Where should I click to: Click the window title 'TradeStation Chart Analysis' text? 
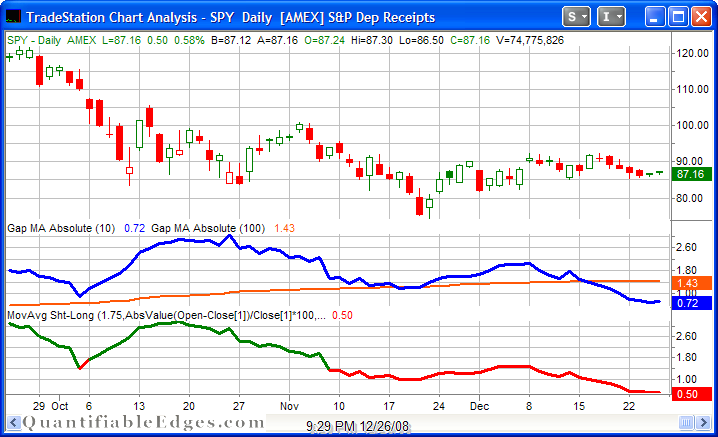click(x=112, y=17)
